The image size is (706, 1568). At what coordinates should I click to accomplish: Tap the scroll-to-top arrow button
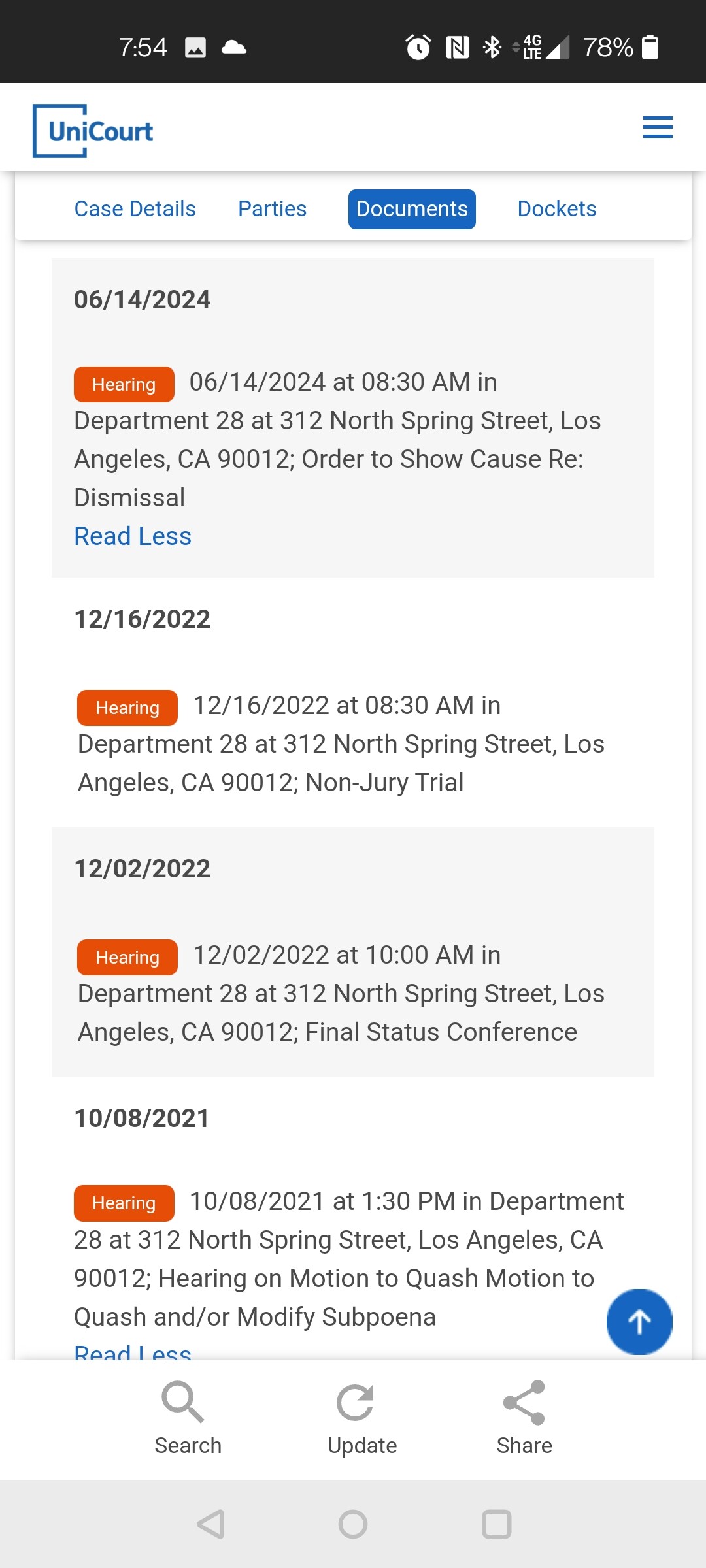pos(639,1321)
